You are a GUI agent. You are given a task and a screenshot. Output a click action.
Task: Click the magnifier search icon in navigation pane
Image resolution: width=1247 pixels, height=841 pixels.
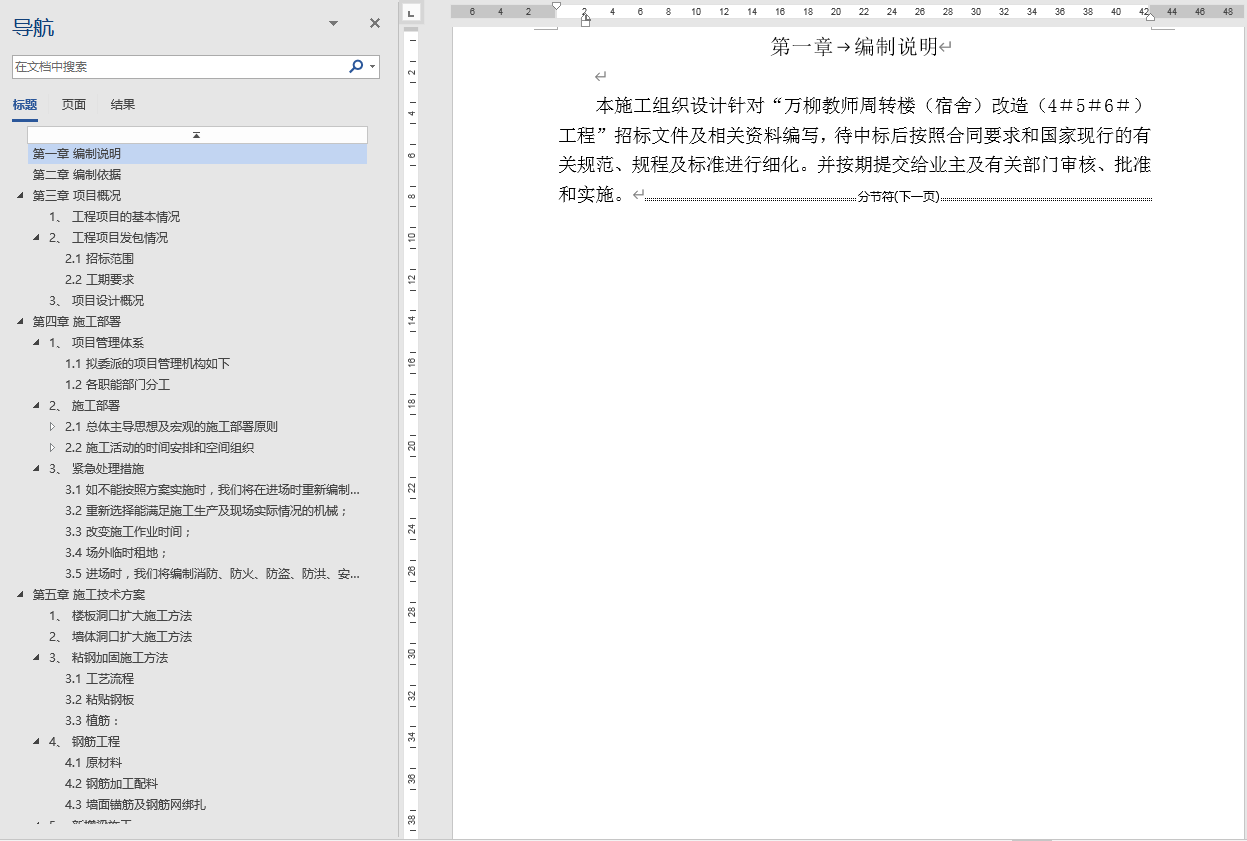click(x=356, y=64)
